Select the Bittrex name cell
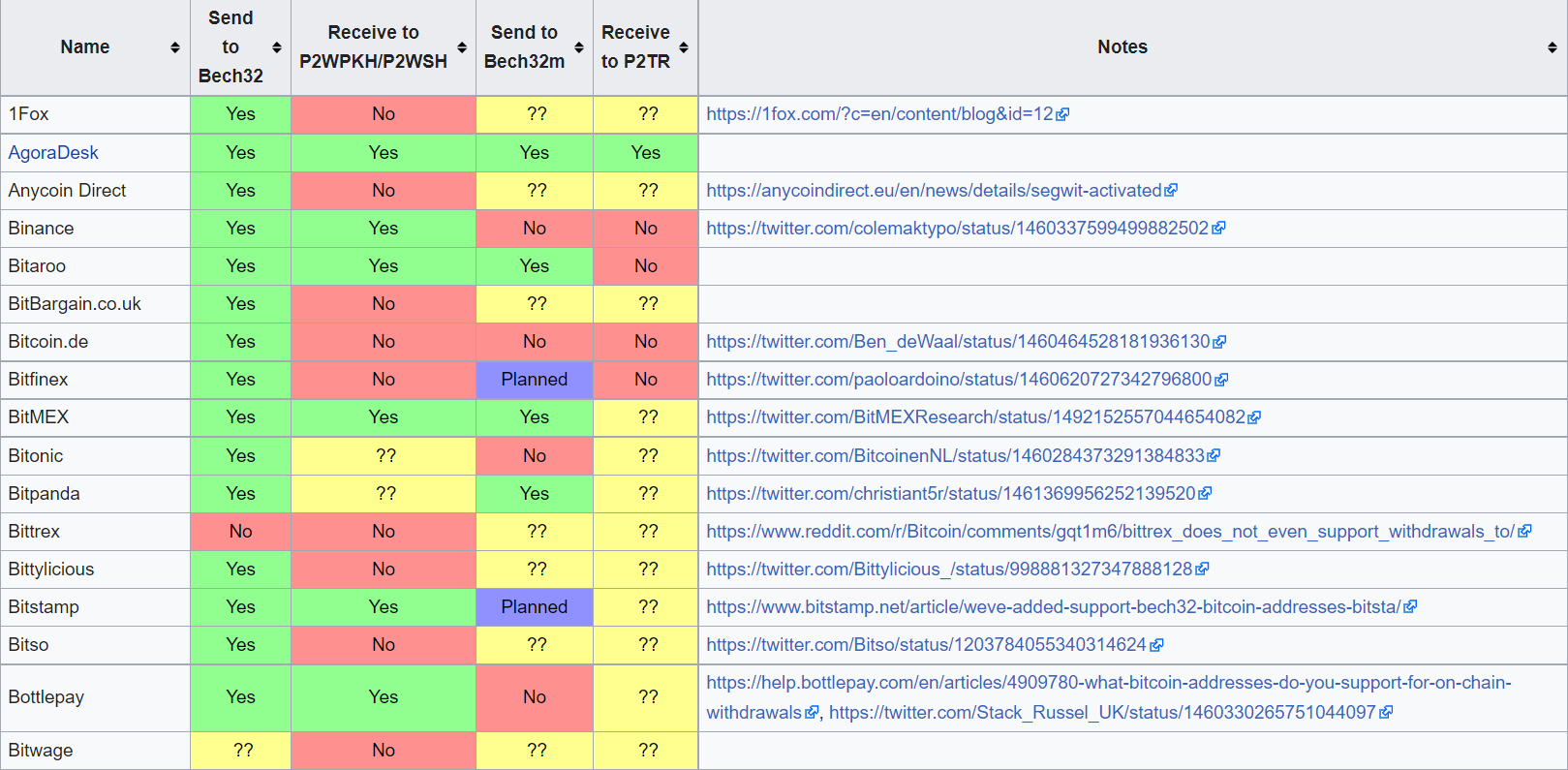 coord(95,531)
